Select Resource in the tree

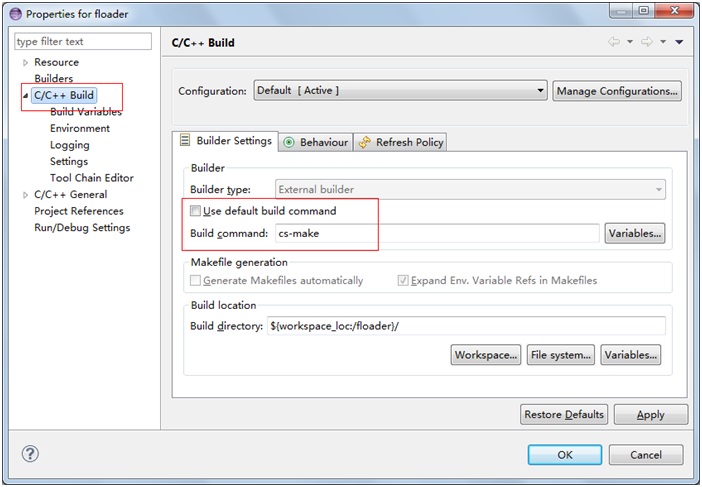pos(56,62)
